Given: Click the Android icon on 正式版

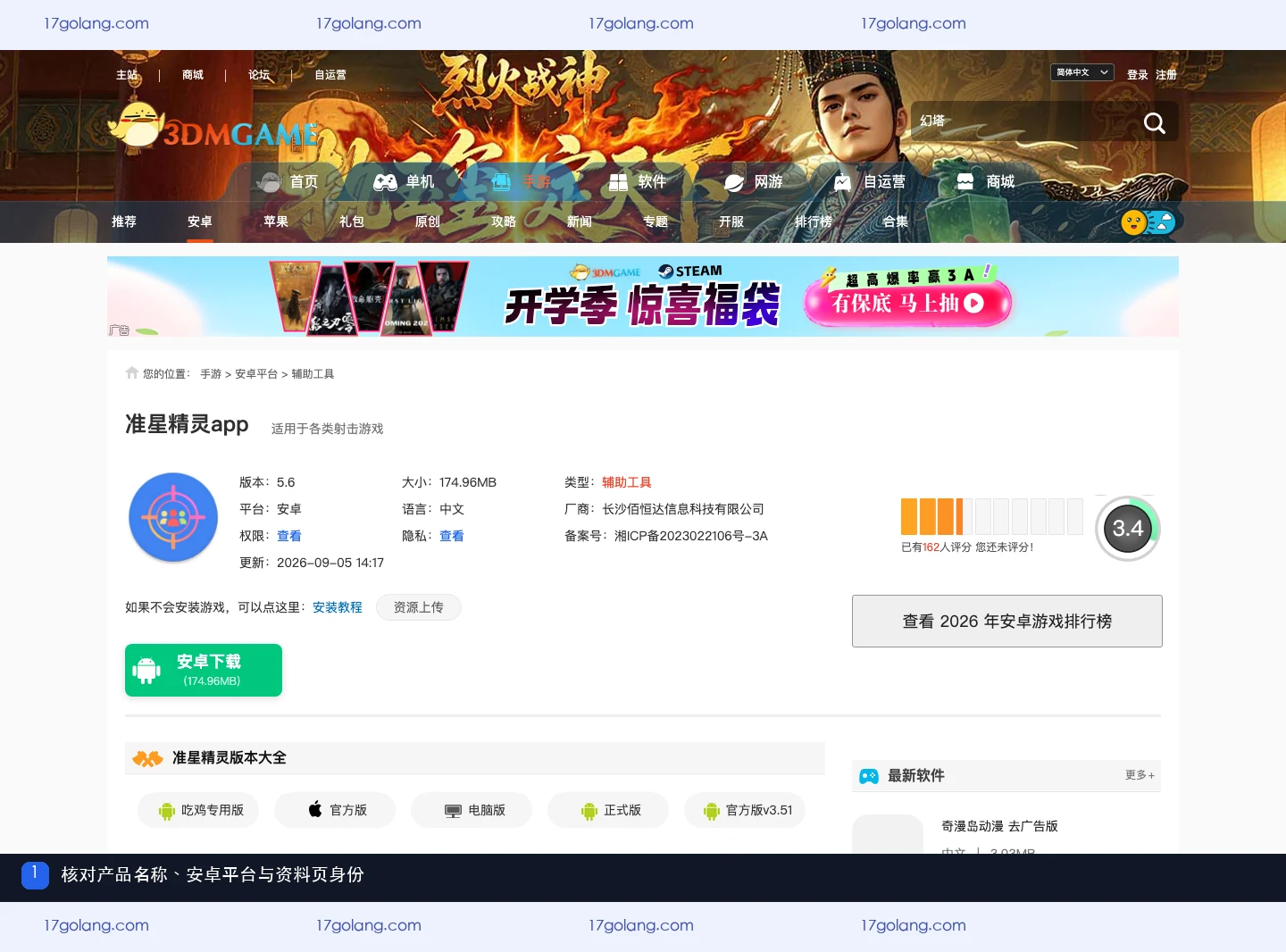Looking at the screenshot, I should [x=589, y=811].
